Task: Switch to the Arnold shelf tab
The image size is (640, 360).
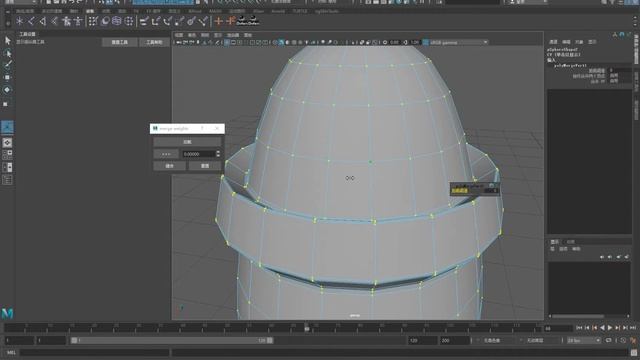Action: 278,11
